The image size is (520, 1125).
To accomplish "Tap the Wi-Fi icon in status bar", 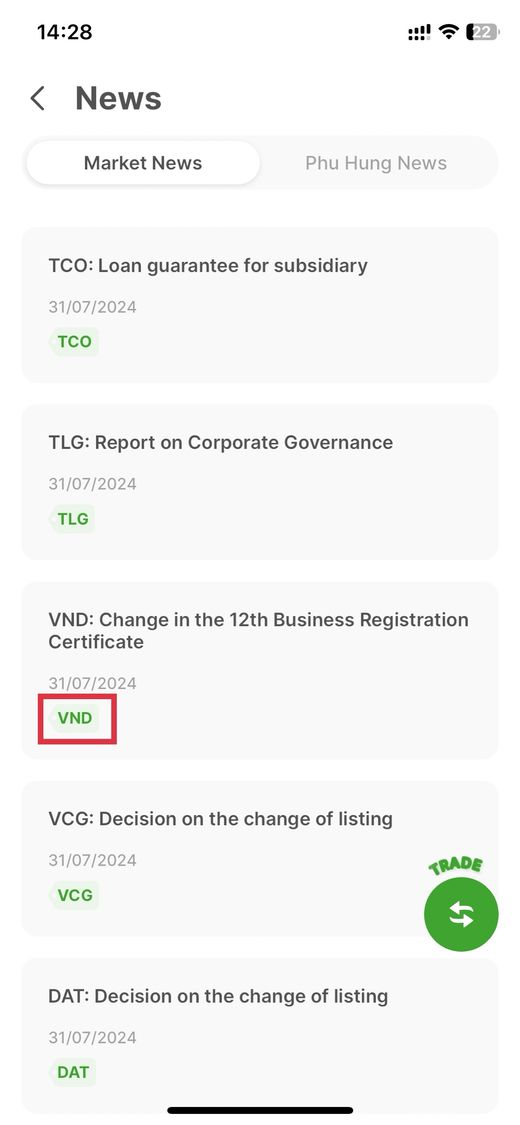I will click(x=449, y=32).
